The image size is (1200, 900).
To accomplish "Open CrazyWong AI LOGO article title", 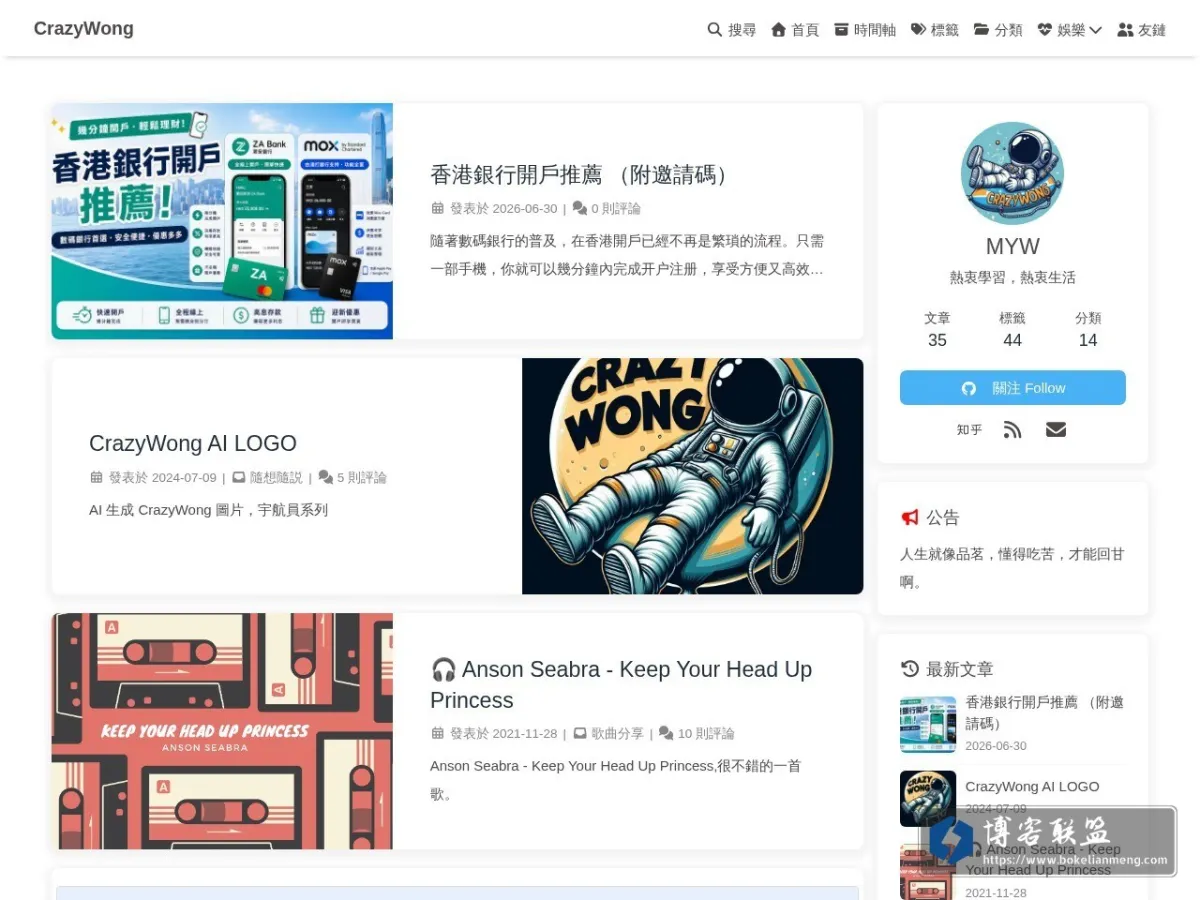I will pos(193,443).
